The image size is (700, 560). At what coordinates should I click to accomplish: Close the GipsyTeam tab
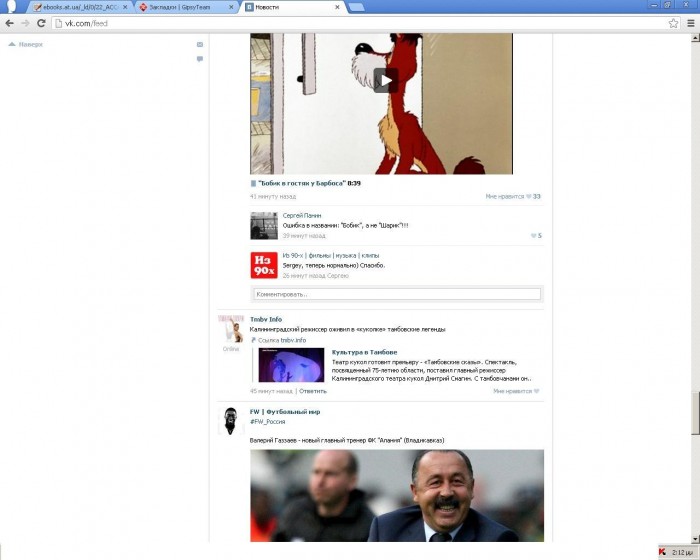(231, 7)
